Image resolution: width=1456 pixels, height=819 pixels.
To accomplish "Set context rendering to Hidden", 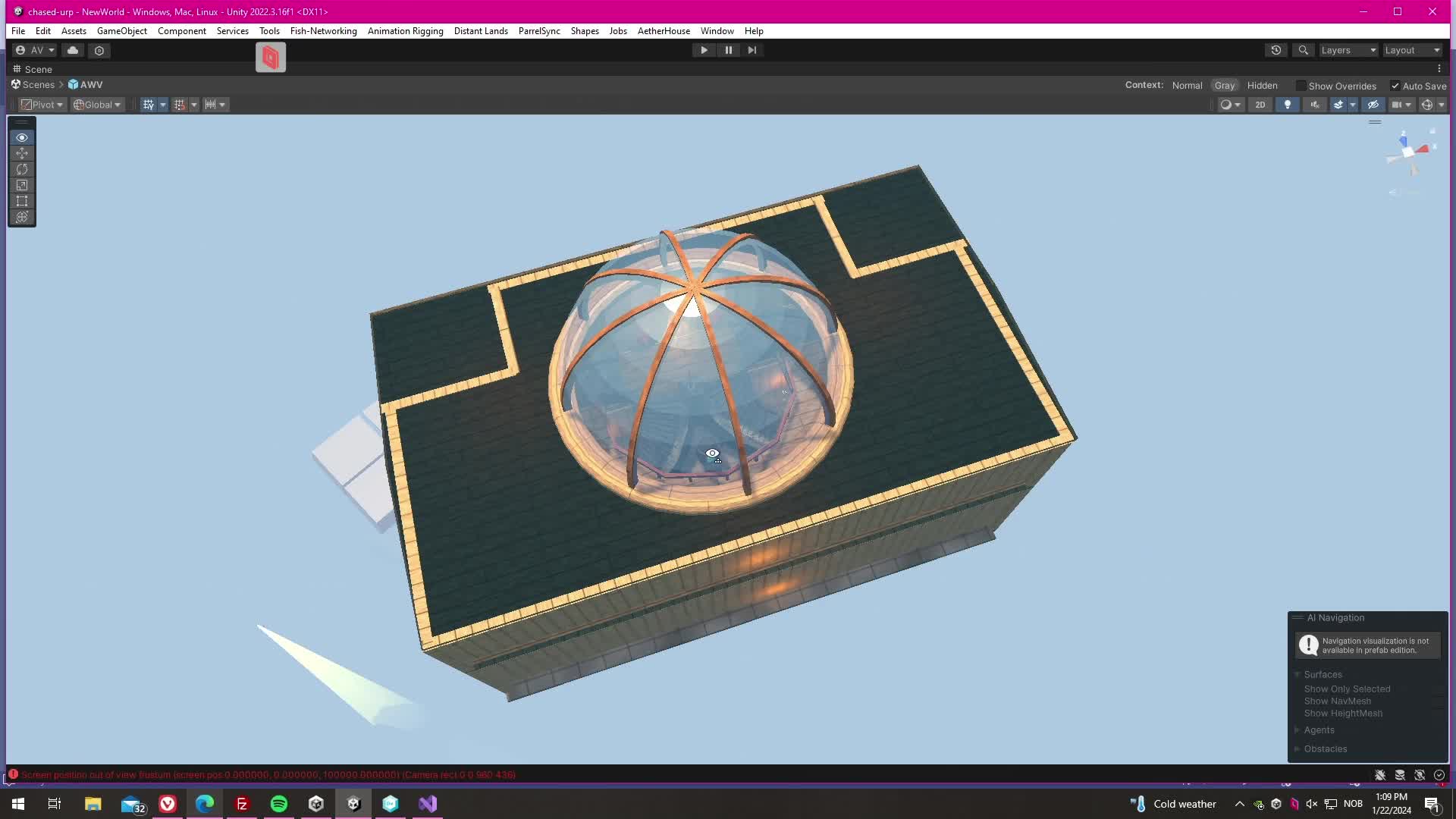I will click(1262, 86).
